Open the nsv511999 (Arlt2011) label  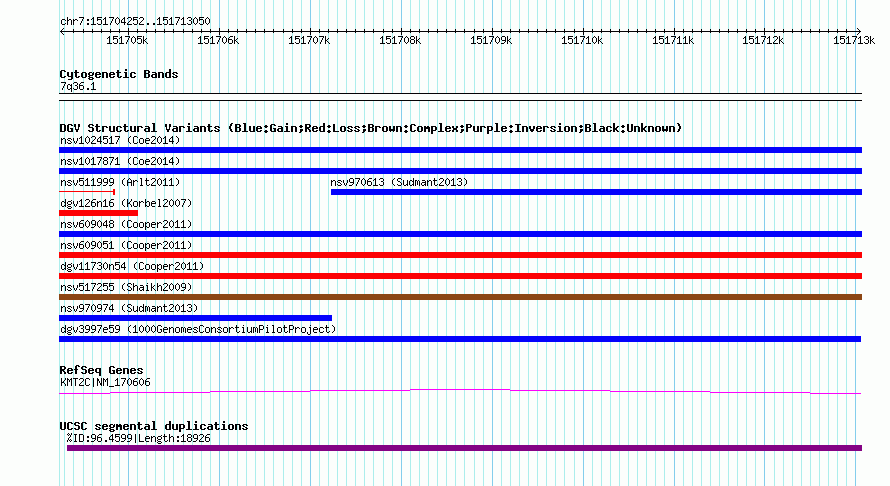tap(120, 182)
